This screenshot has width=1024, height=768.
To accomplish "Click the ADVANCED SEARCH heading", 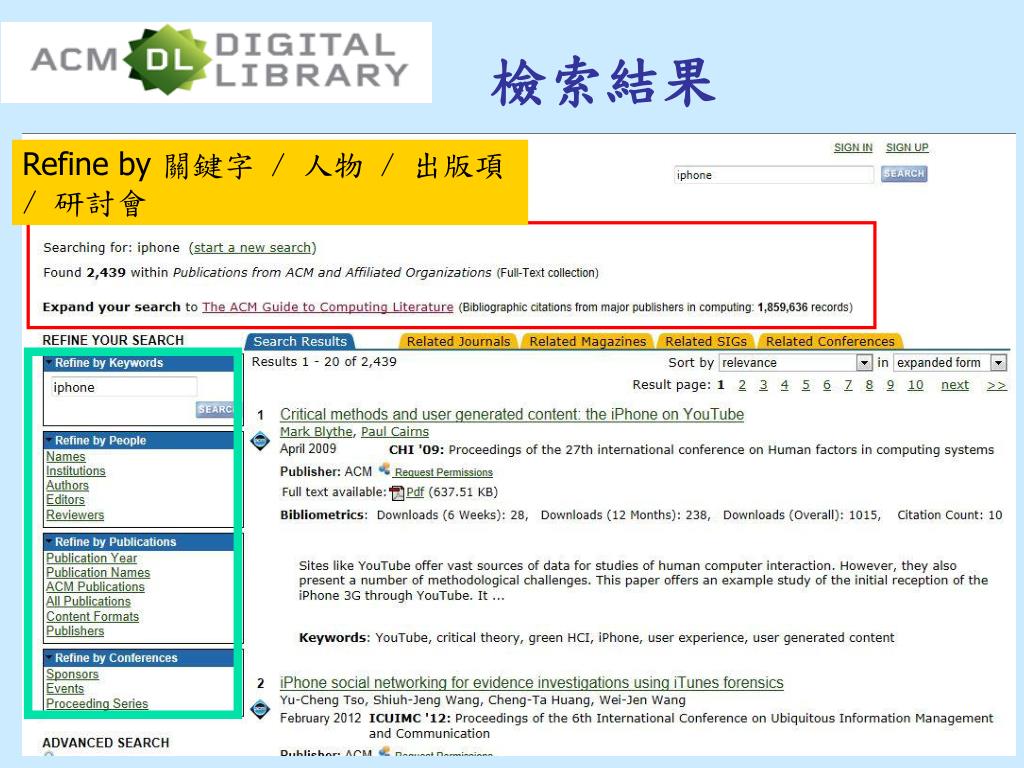I will pyautogui.click(x=106, y=743).
